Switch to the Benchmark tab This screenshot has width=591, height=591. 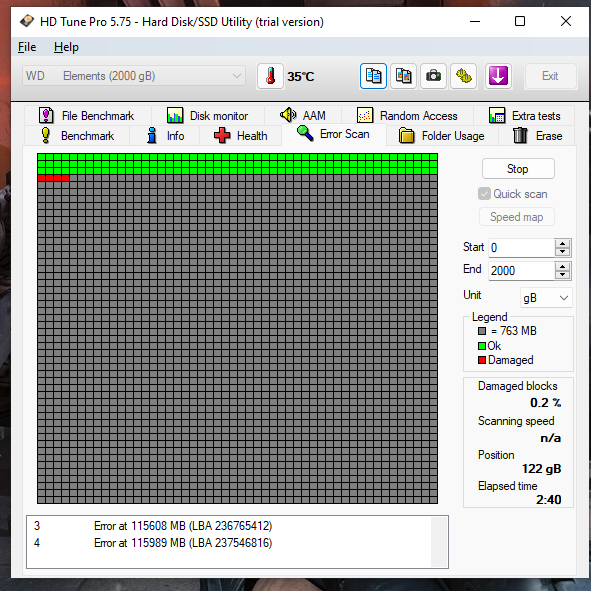(x=77, y=136)
